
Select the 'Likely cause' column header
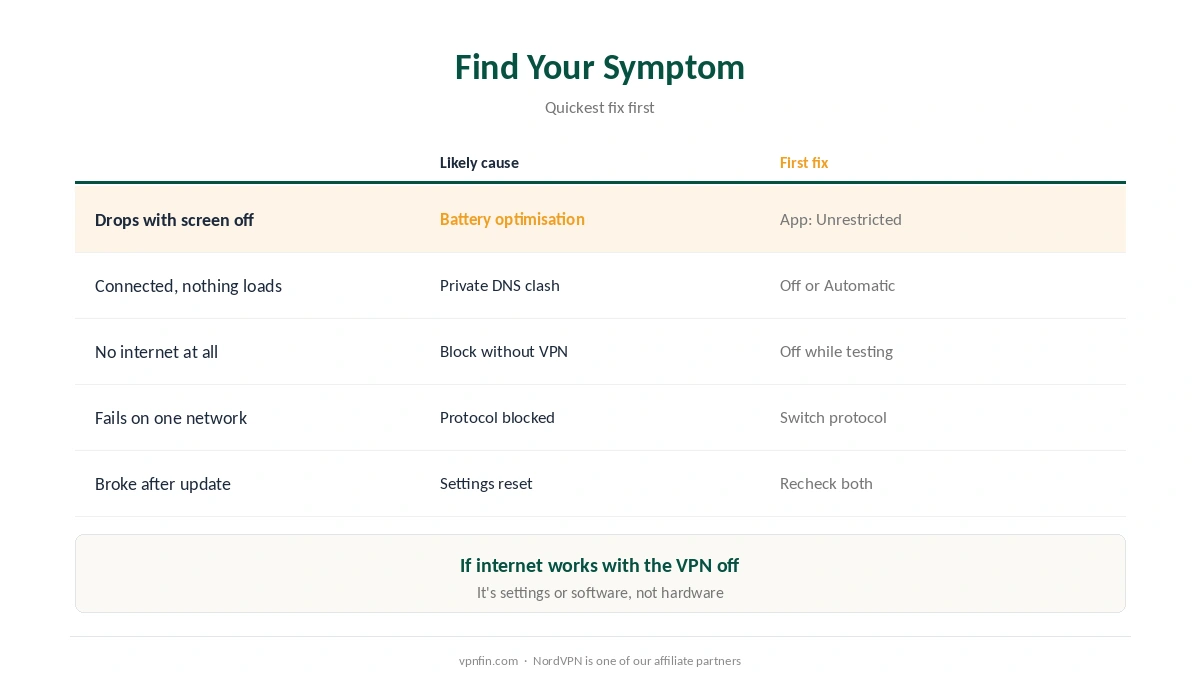479,162
